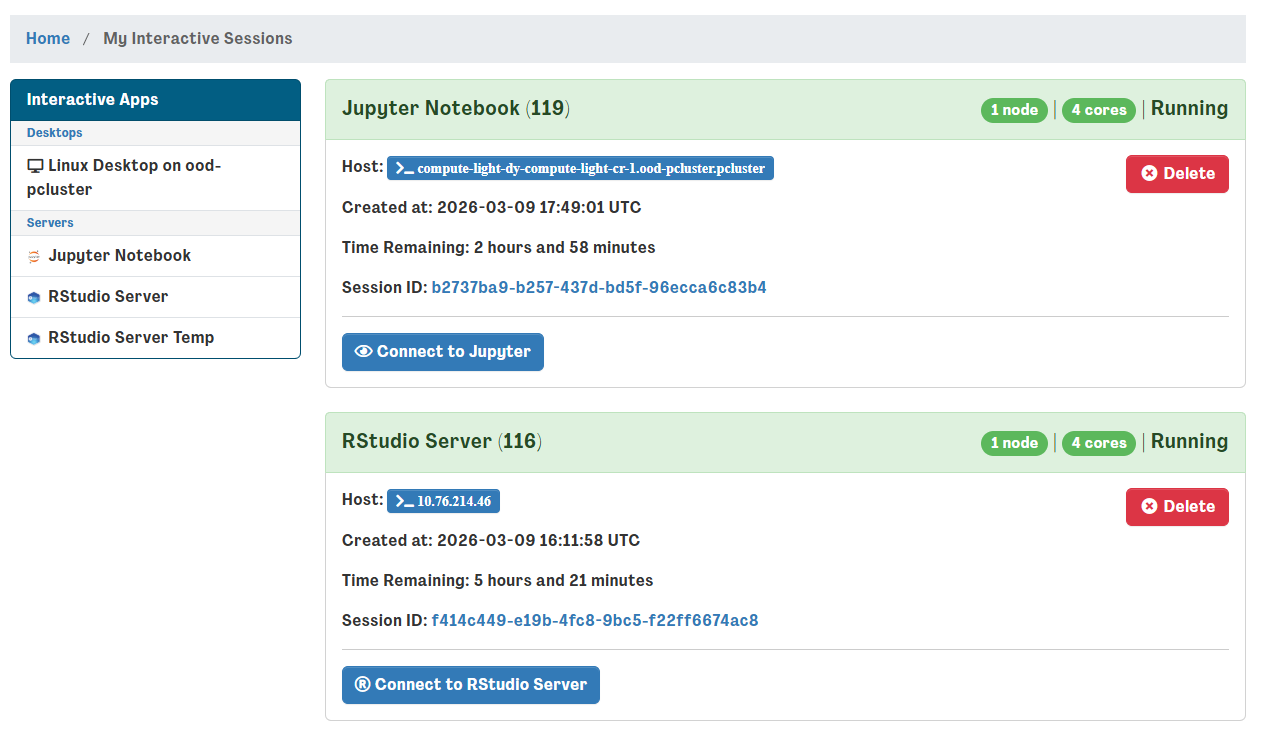Screen dimensions: 1288x756
Task: Click Created at 2026-03-09 17:49:01 UTC text
Action: pos(491,208)
